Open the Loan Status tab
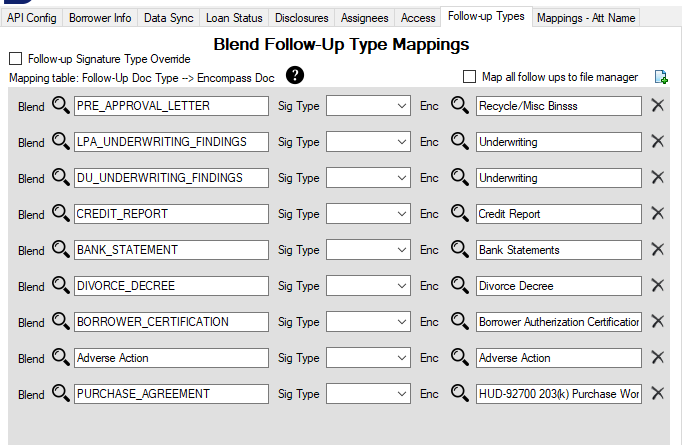Viewport: 682px width, 445px height. pos(234,18)
